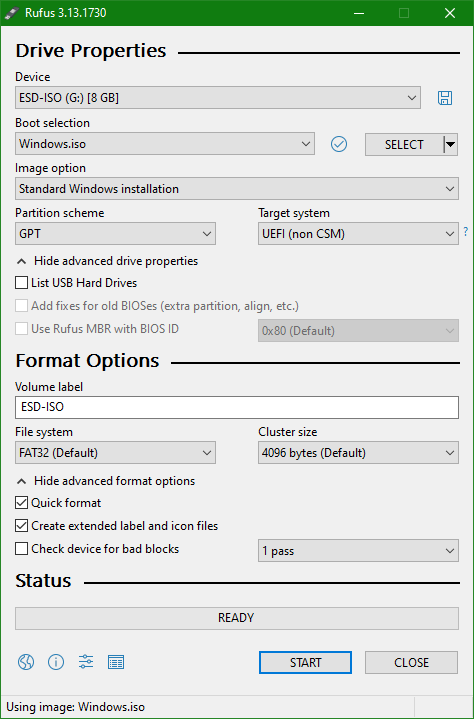This screenshot has height=719, width=474.
Task: Click the Format Options heading
Action: tap(88, 360)
